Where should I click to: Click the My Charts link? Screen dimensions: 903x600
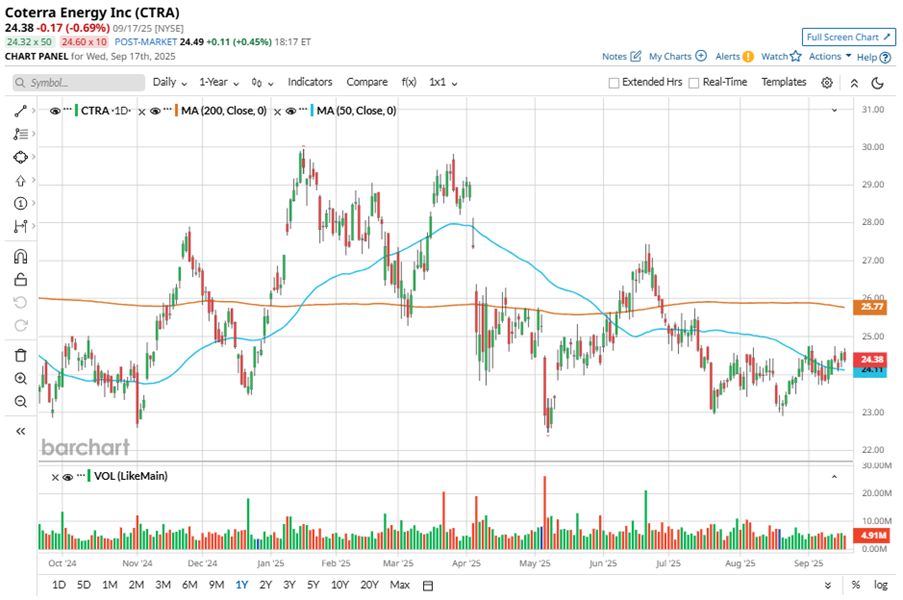pos(670,56)
